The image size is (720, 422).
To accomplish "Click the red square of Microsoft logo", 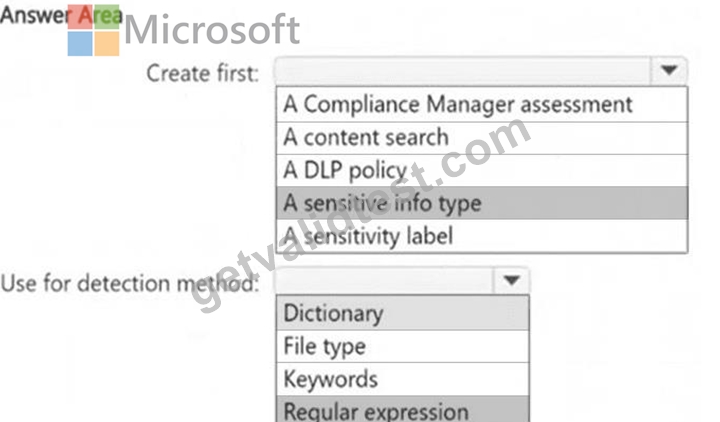I will pyautogui.click(x=80, y=17).
